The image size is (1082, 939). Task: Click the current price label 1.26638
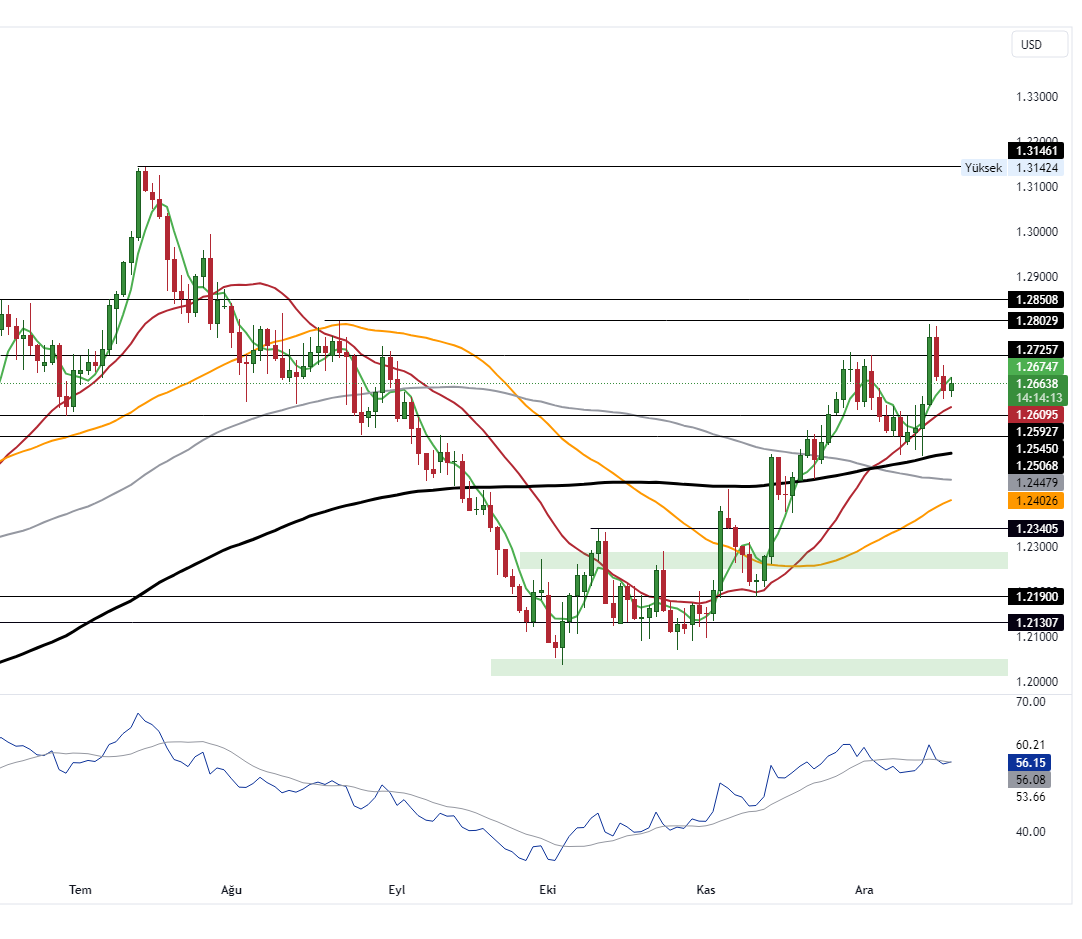coord(1035,381)
